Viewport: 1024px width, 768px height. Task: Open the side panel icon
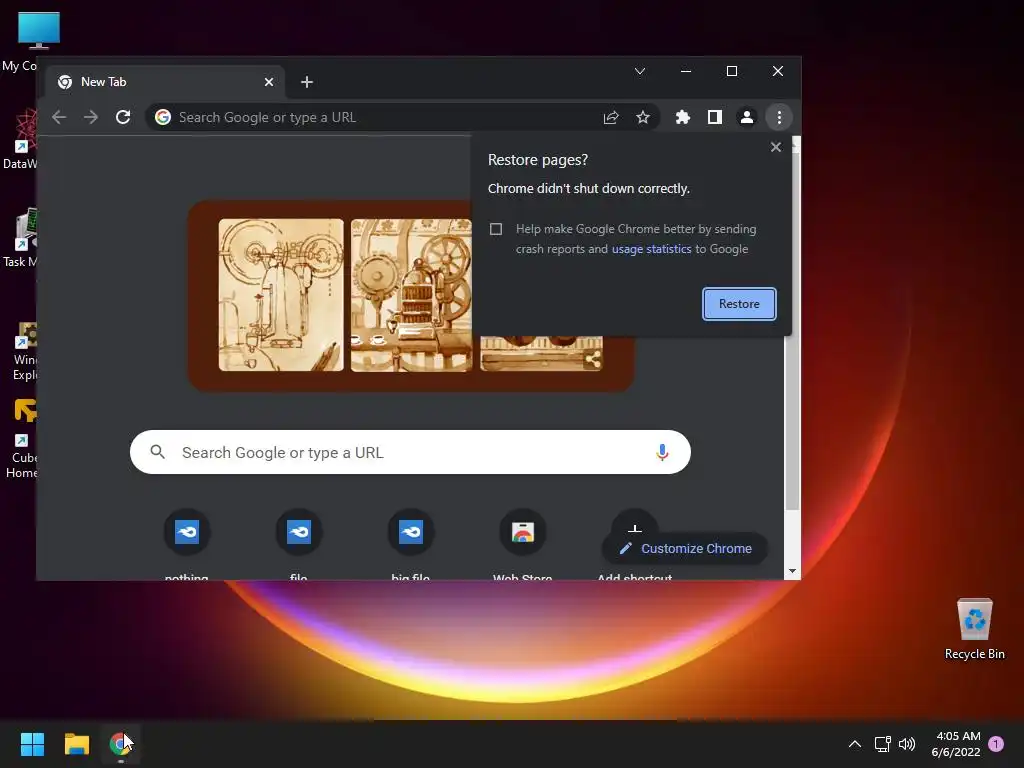coord(714,117)
